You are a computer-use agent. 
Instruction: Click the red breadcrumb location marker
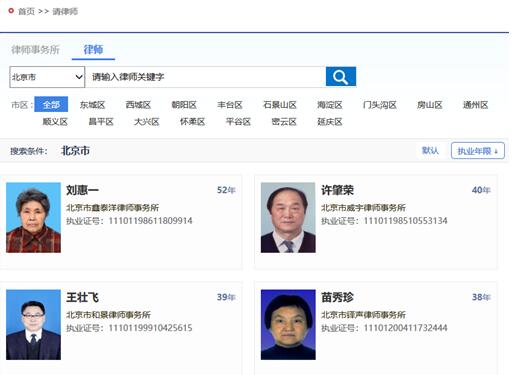pyautogui.click(x=11, y=11)
